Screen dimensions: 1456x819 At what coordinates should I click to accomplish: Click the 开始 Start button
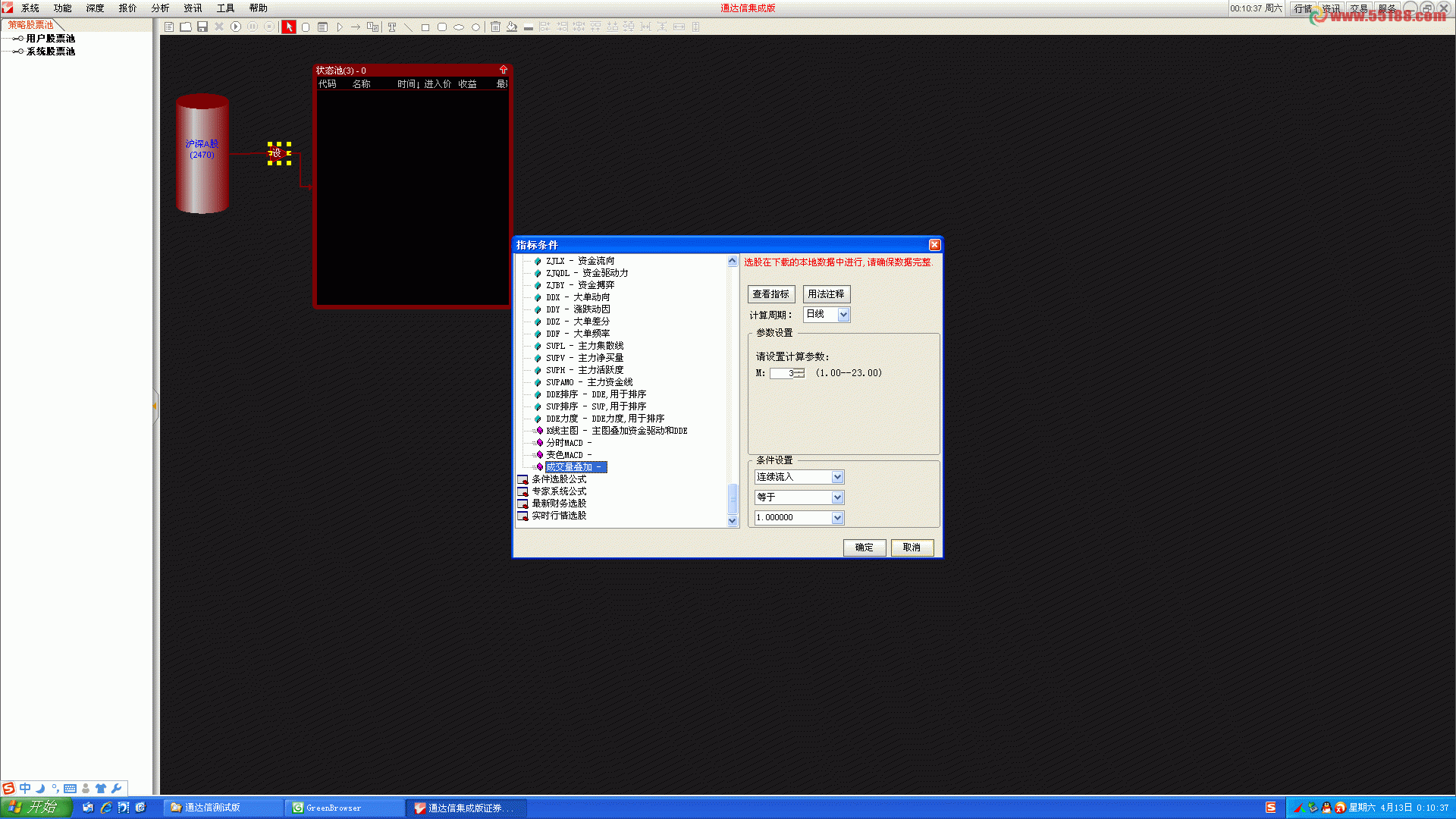35,808
